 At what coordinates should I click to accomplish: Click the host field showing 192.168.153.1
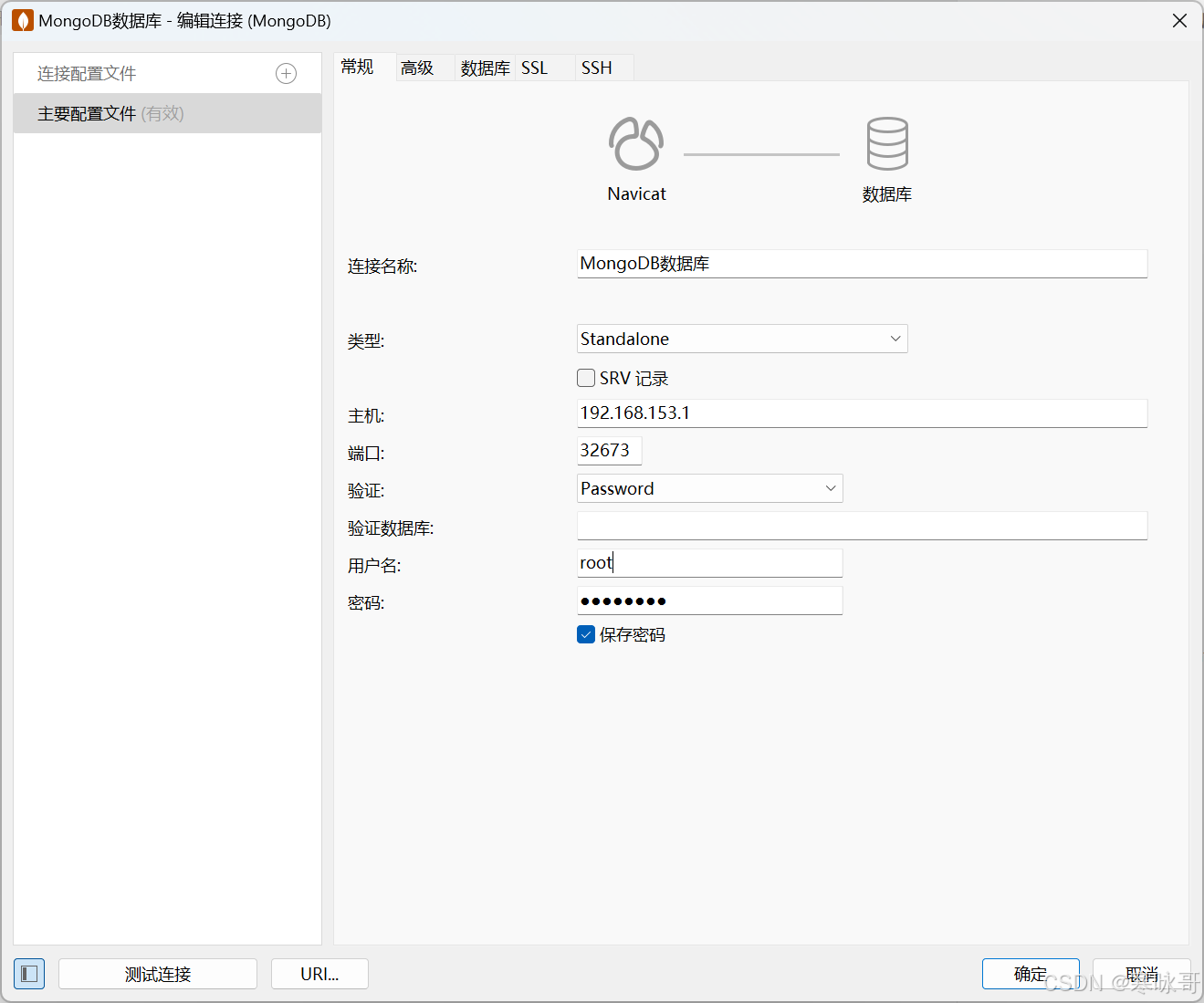click(862, 413)
